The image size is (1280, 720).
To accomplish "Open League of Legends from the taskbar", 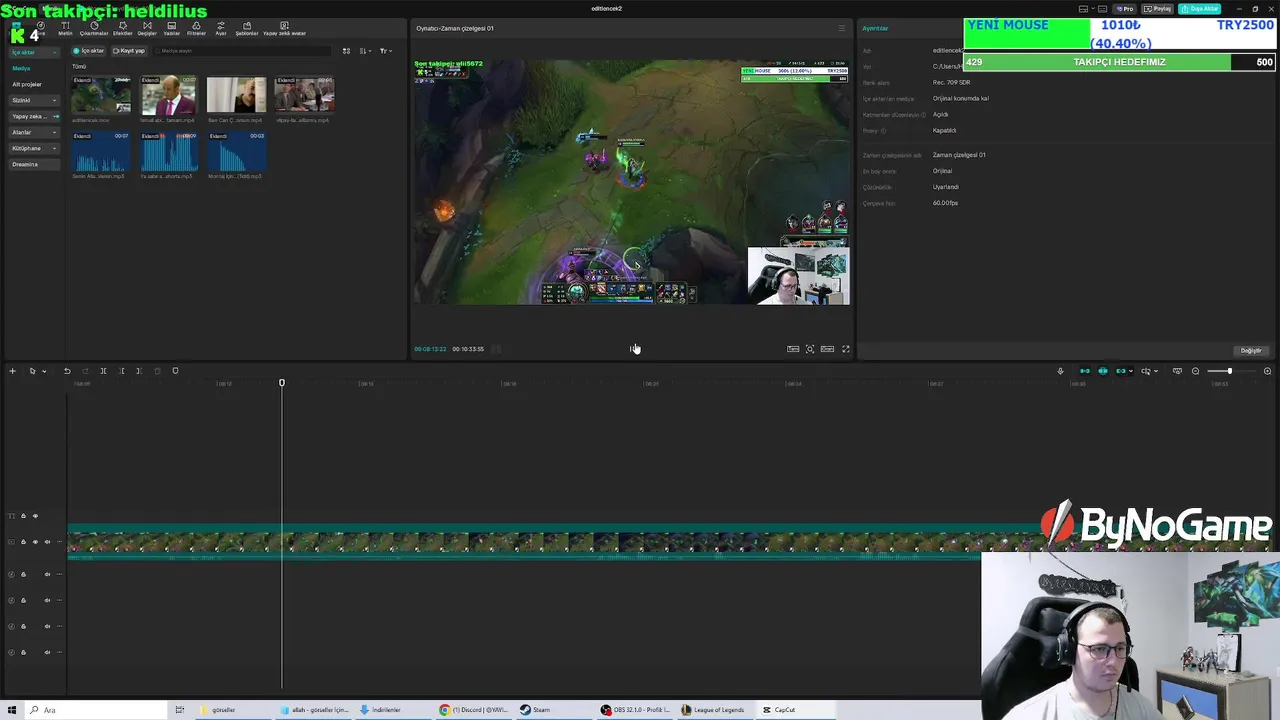I will 713,710.
